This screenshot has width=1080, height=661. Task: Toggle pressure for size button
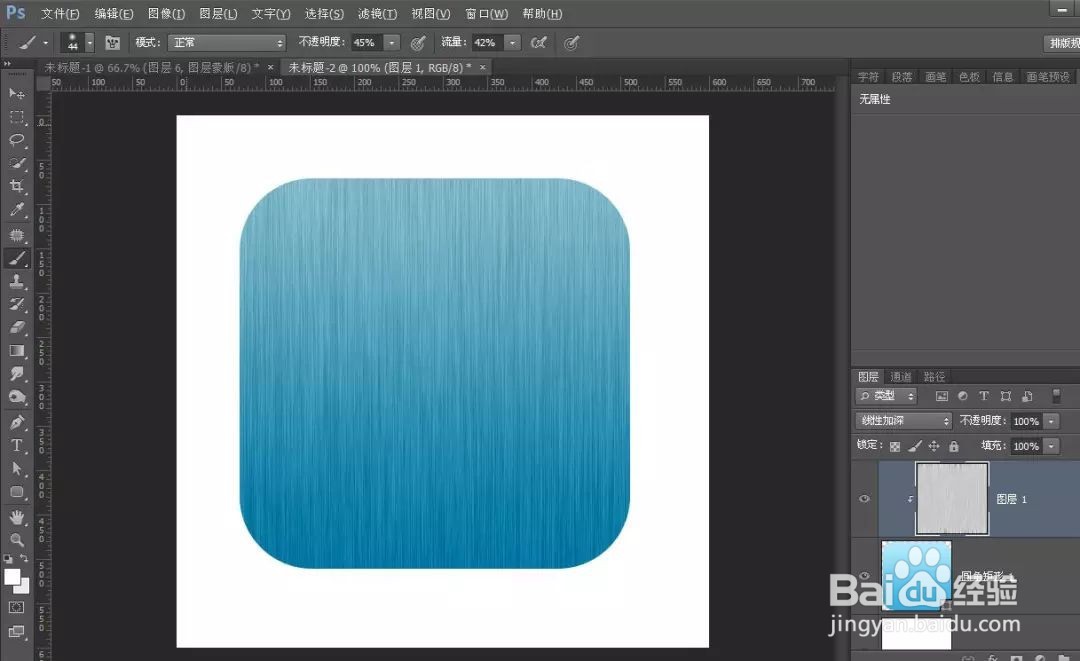[x=571, y=43]
